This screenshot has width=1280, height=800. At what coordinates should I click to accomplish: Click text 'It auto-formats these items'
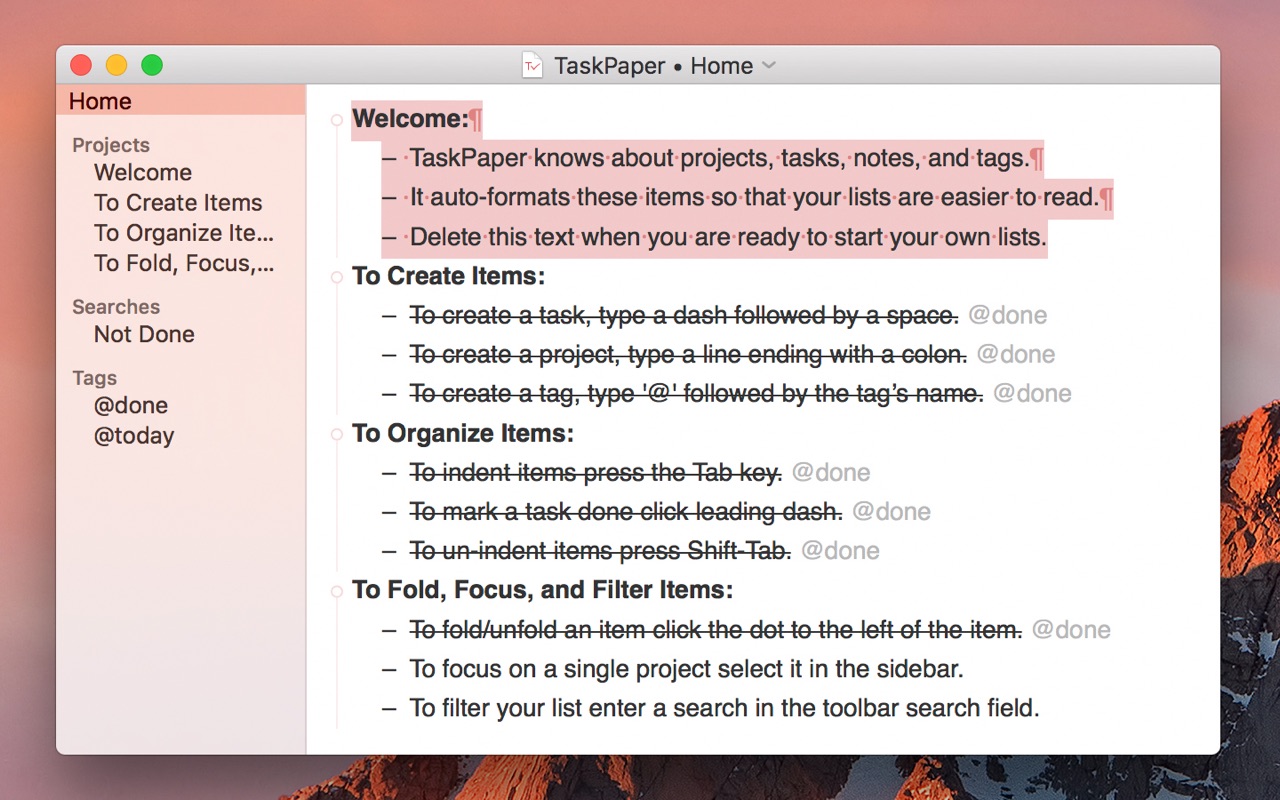click(x=754, y=197)
